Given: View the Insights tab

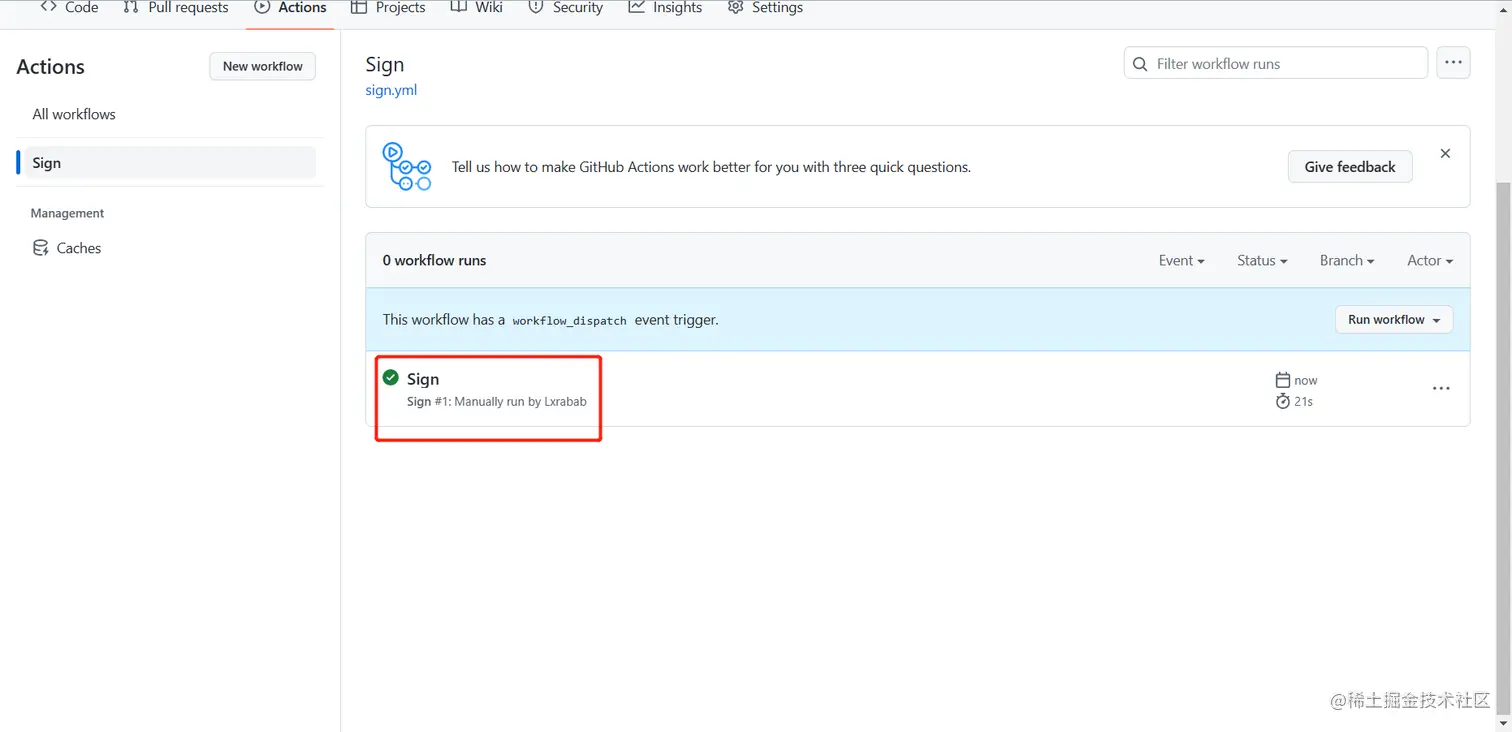Looking at the screenshot, I should pyautogui.click(x=665, y=8).
